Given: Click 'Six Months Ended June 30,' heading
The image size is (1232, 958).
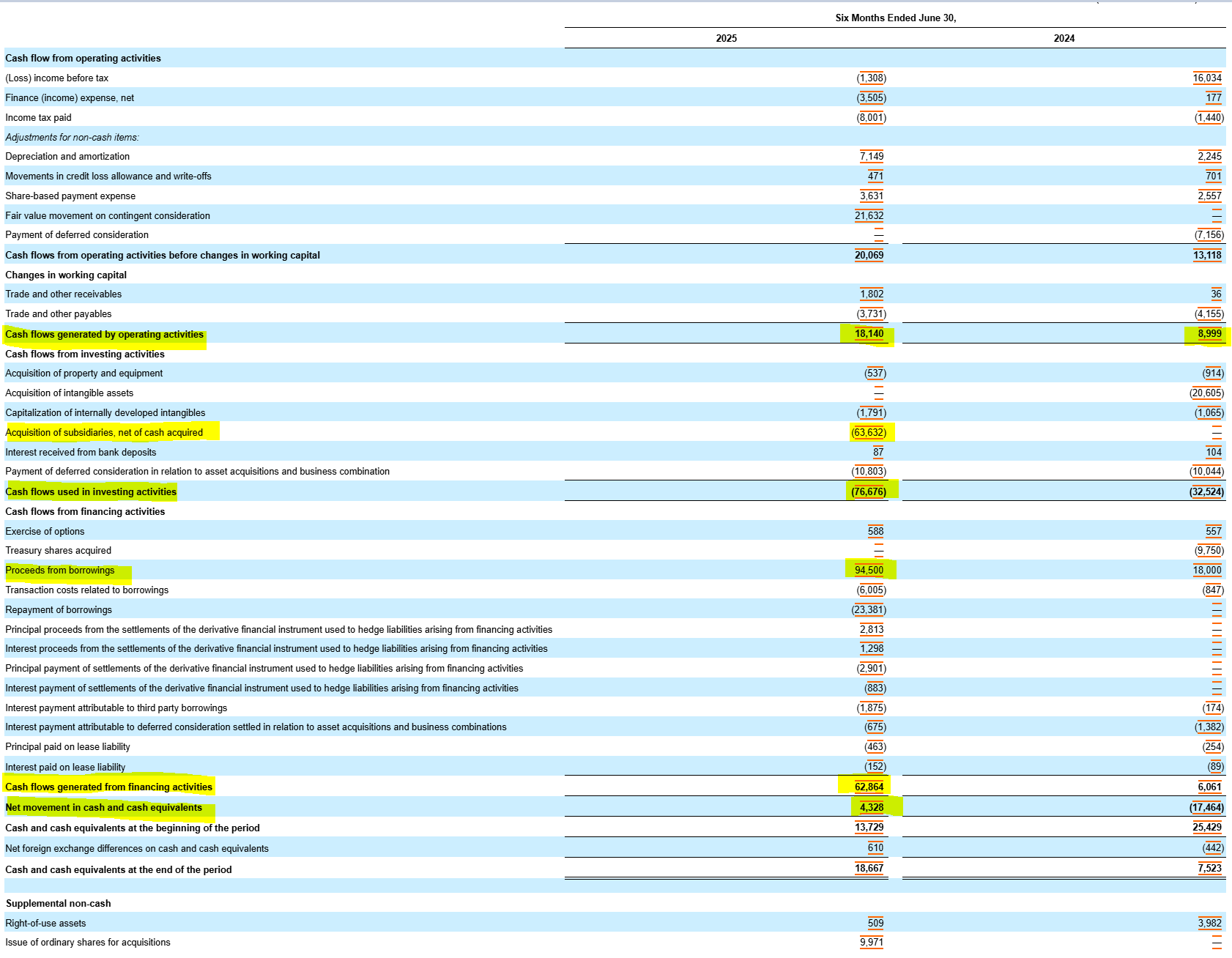Looking at the screenshot, I should click(x=896, y=18).
